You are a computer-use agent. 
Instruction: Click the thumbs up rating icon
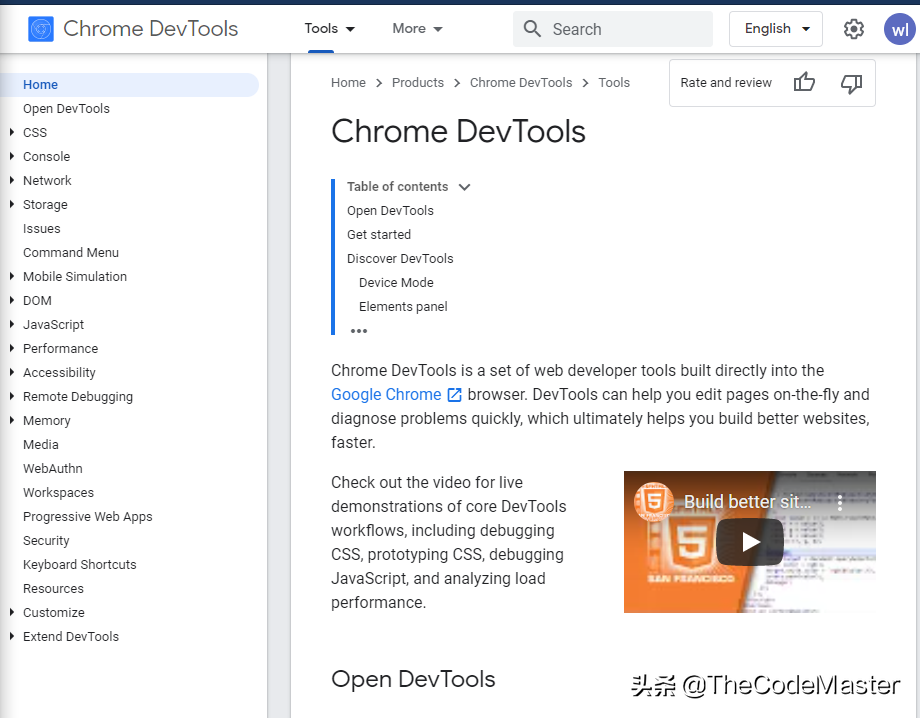tap(804, 83)
